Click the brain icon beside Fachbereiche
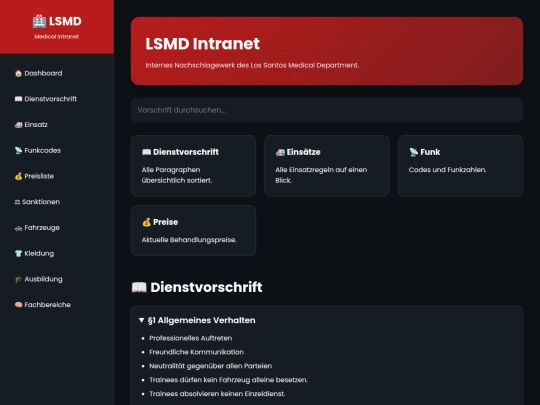Screen dimensions: 540x405 coord(18,305)
